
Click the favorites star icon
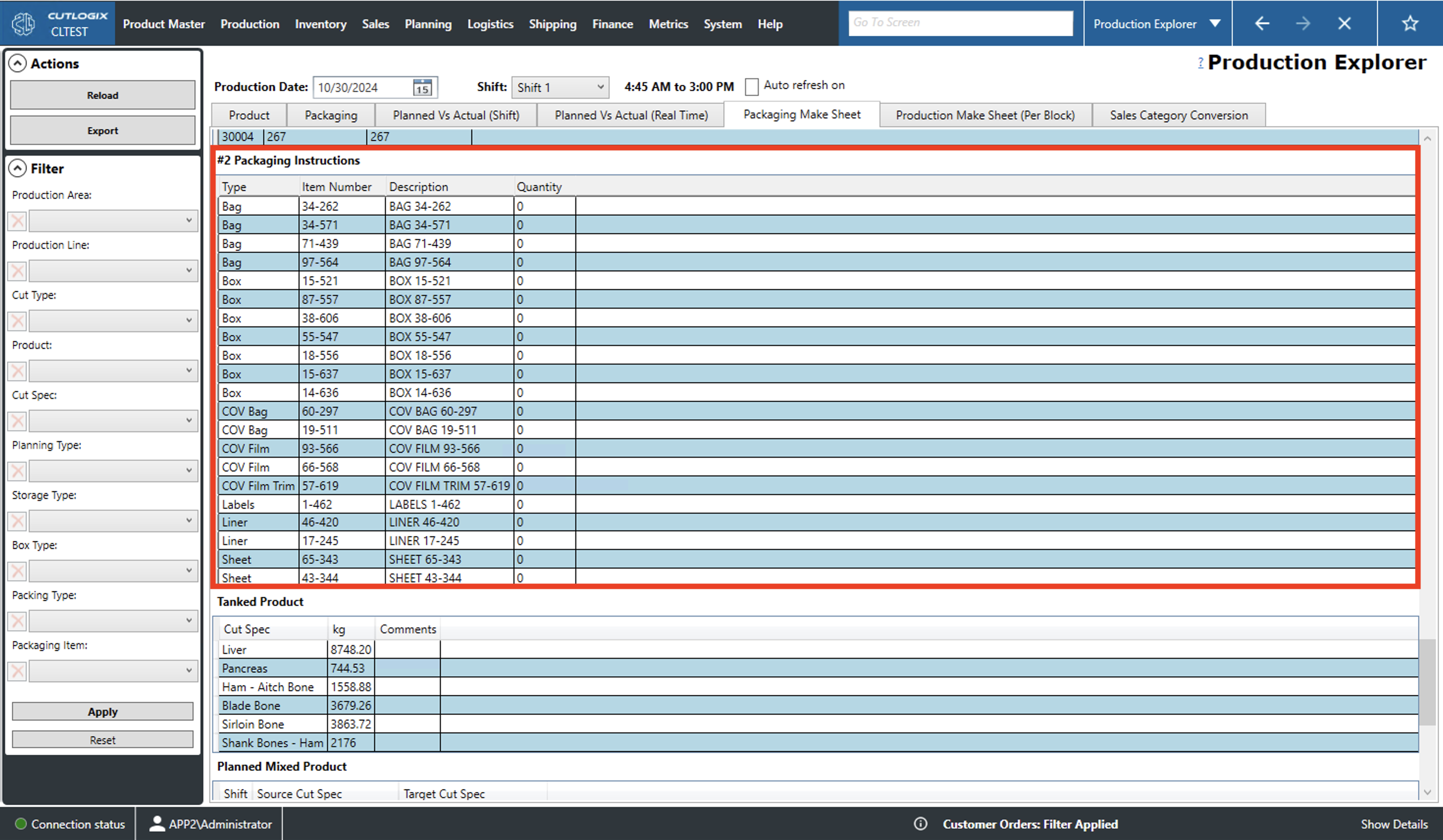coord(1409,24)
